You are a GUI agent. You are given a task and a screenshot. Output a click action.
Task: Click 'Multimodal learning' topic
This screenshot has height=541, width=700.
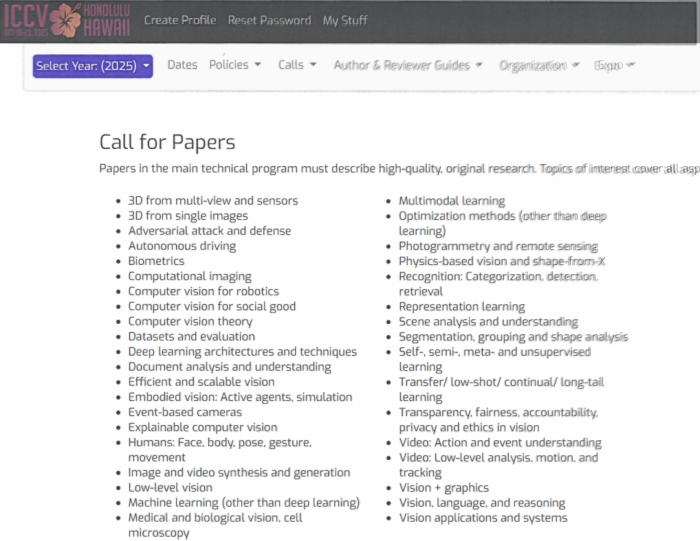click(452, 201)
